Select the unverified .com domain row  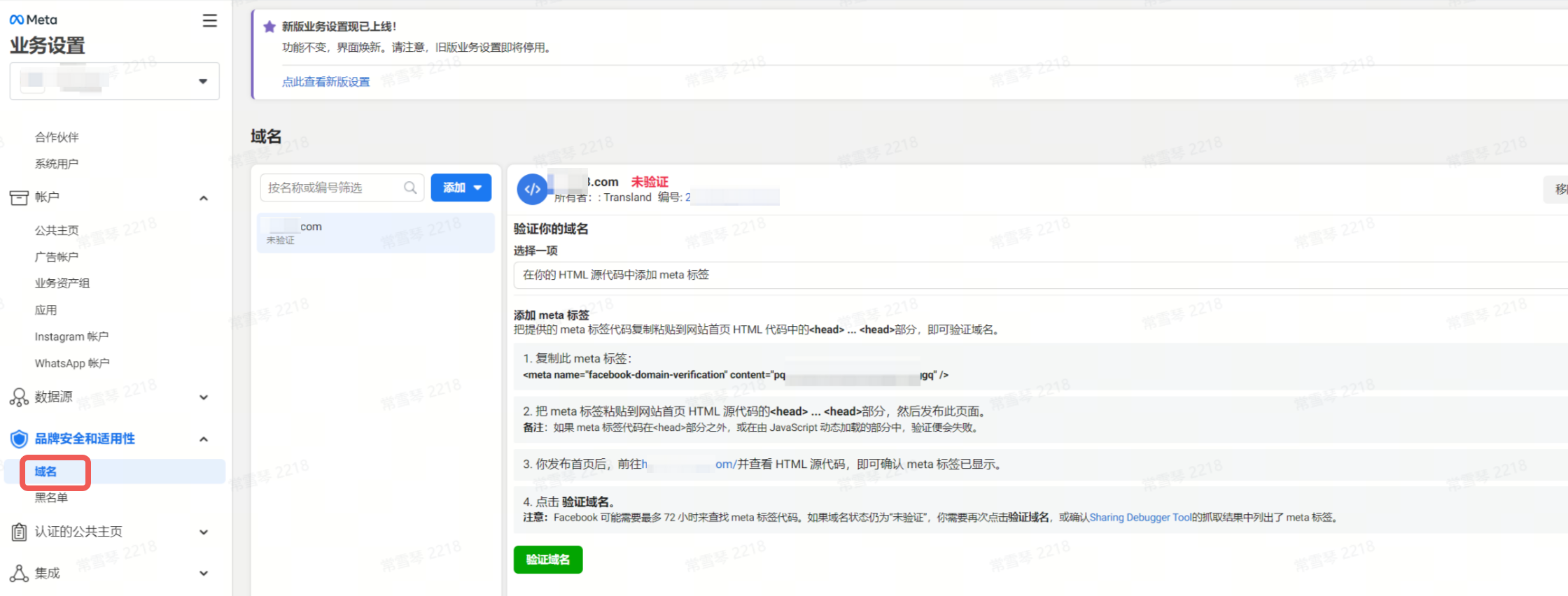pos(376,233)
